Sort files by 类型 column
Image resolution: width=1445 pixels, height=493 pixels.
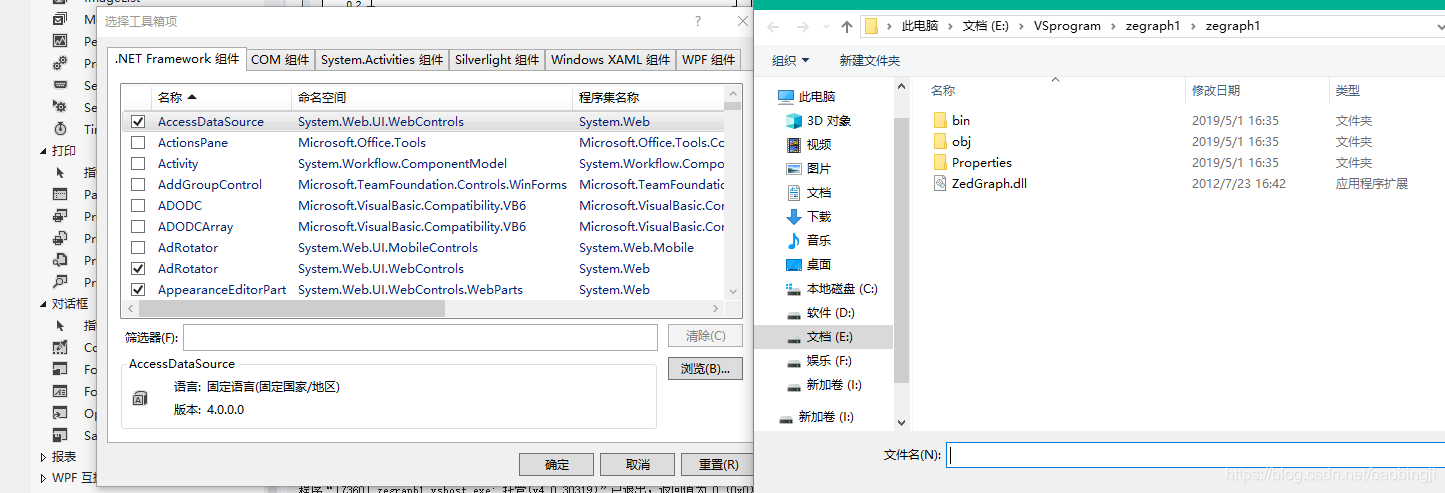coord(1347,91)
